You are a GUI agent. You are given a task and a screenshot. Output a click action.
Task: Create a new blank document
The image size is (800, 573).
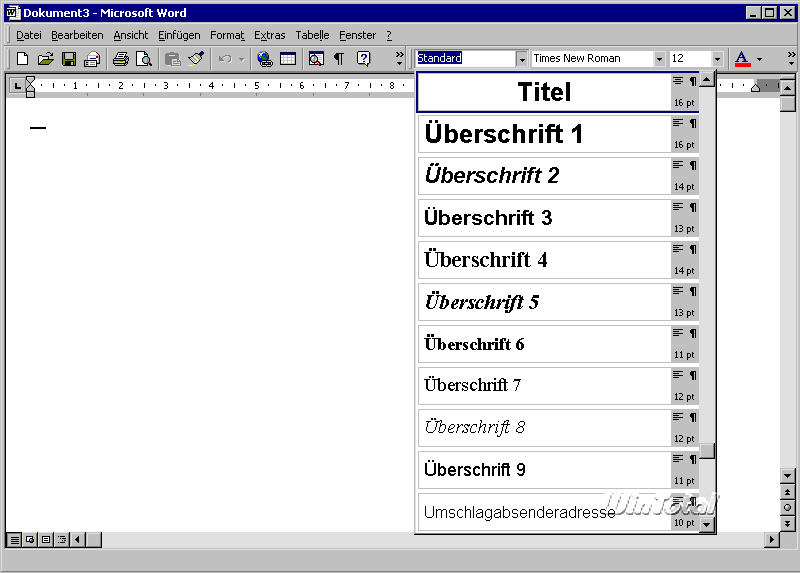click(22, 59)
